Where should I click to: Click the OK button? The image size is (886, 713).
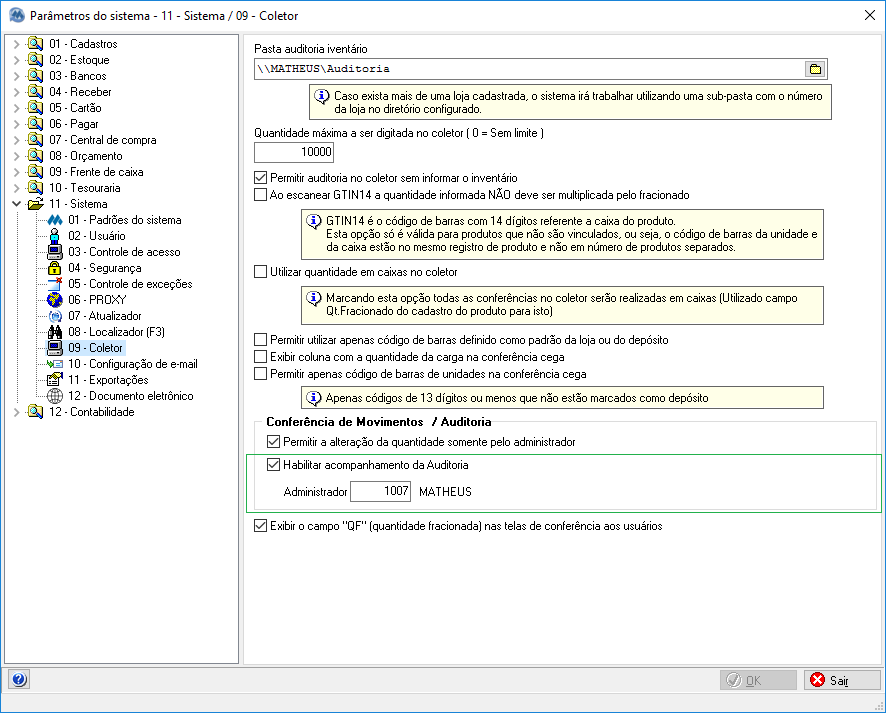758,680
